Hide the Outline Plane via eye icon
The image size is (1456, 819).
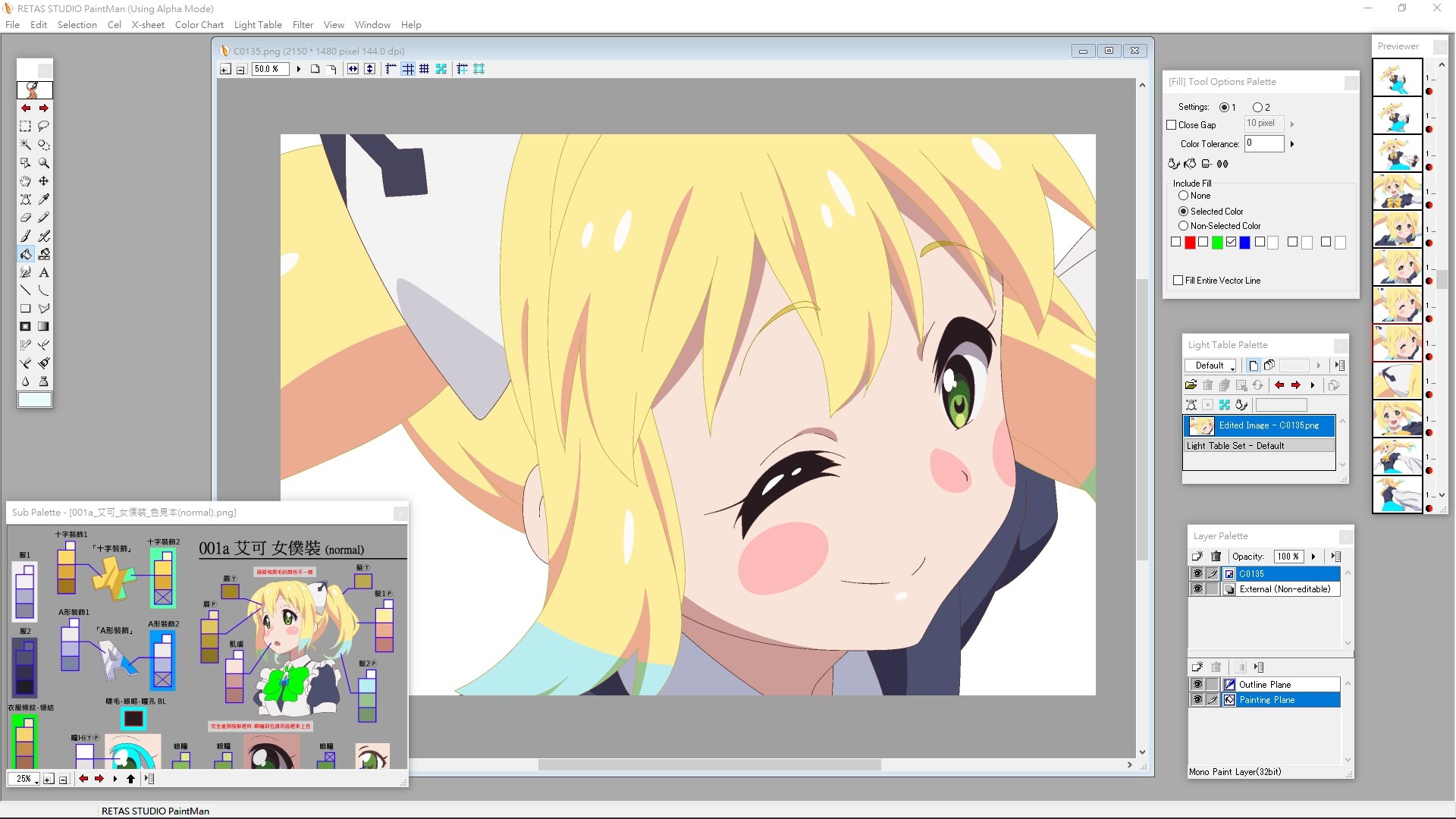[x=1197, y=685]
